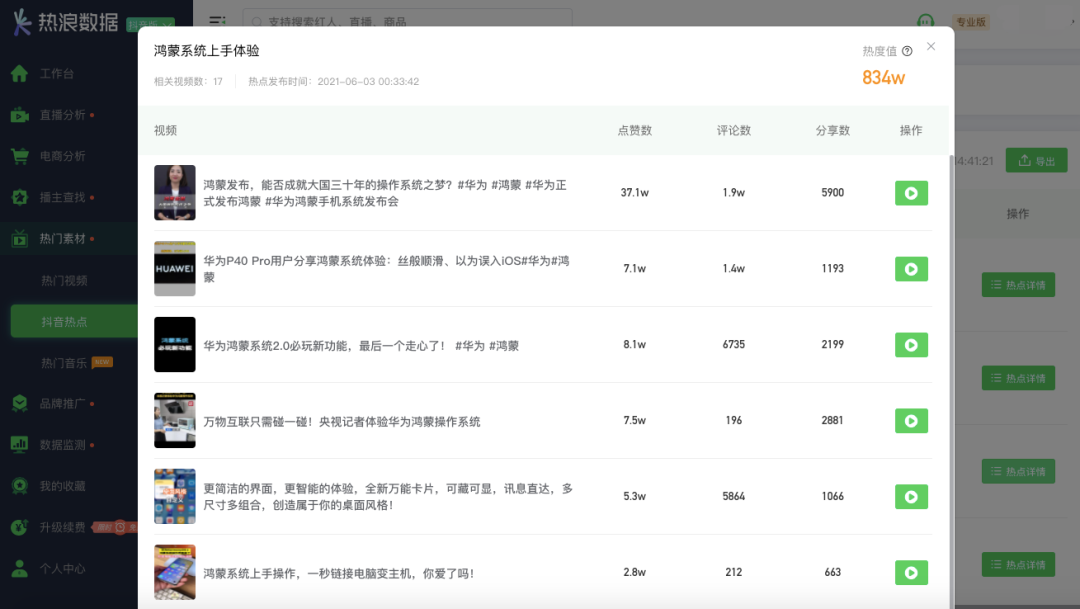Viewport: 1080px width, 609px height.
Task: Click the 直播分析 camera icon
Action: [19, 114]
